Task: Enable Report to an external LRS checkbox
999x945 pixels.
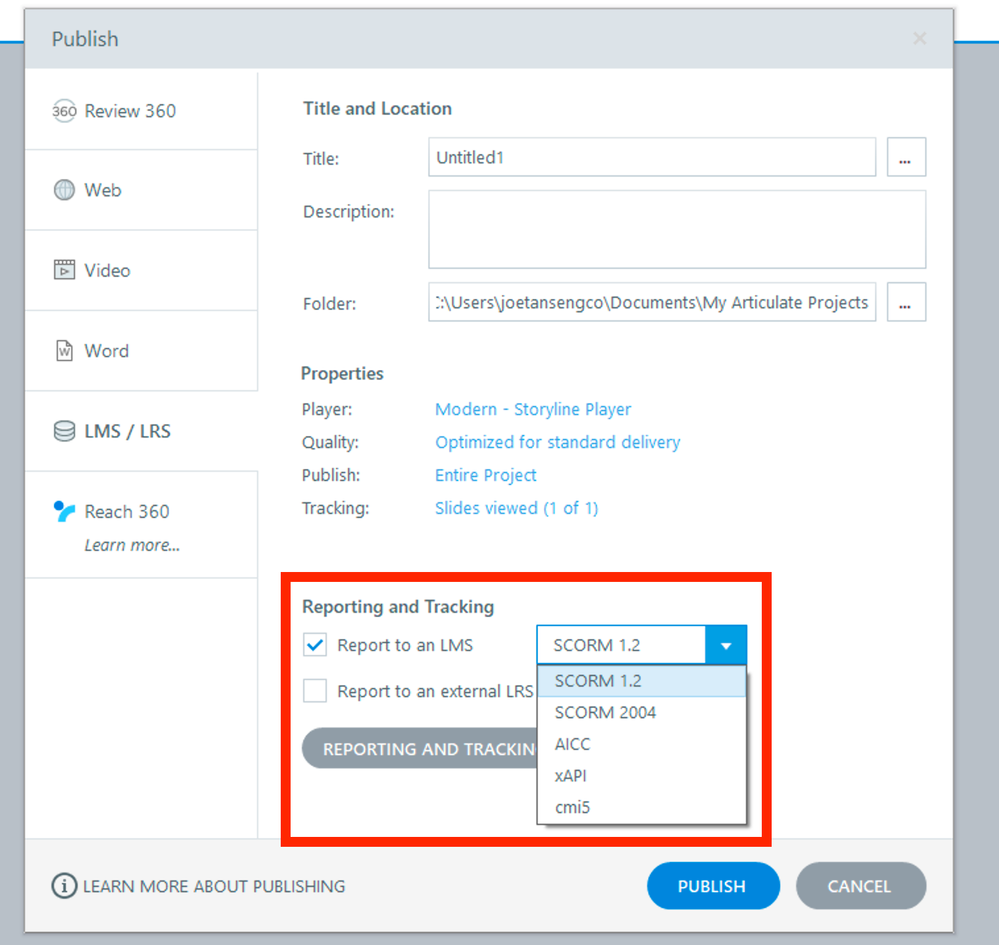Action: [x=315, y=691]
